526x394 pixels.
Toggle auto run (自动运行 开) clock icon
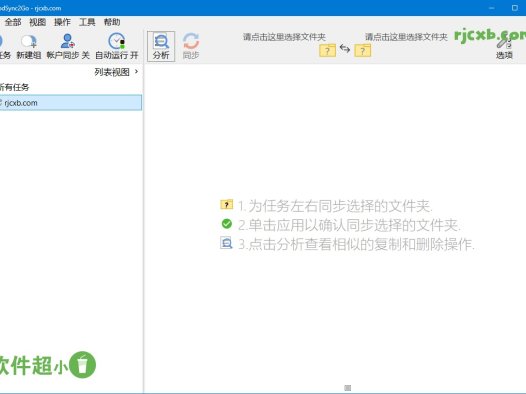pos(117,41)
